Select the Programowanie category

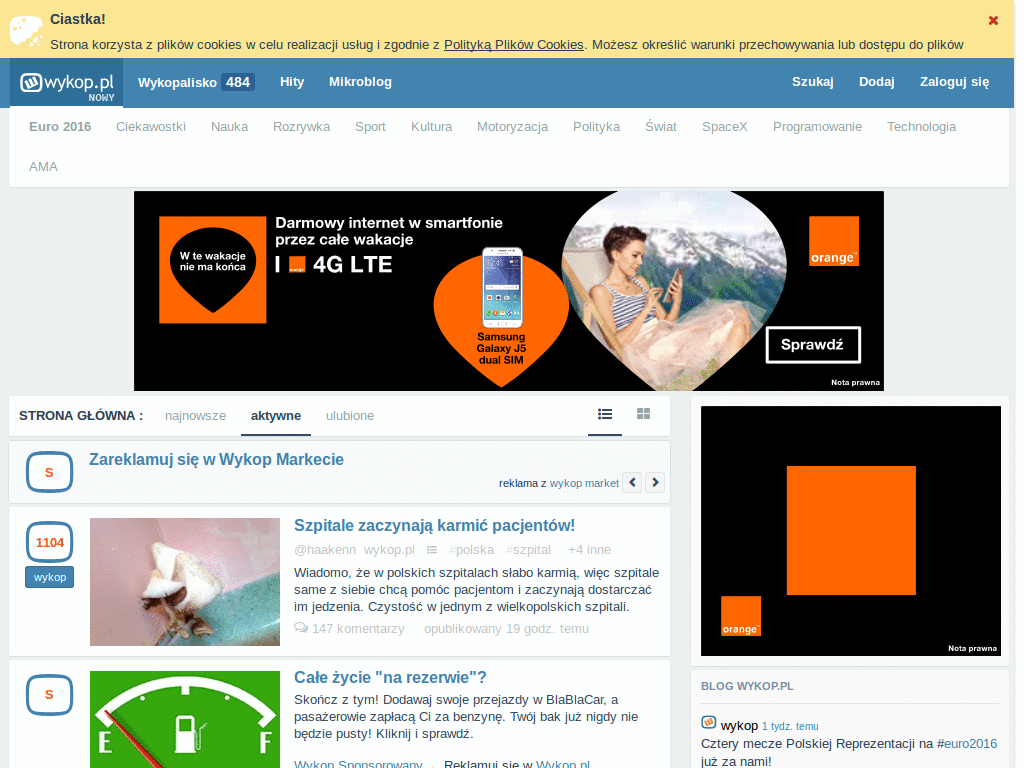(817, 127)
